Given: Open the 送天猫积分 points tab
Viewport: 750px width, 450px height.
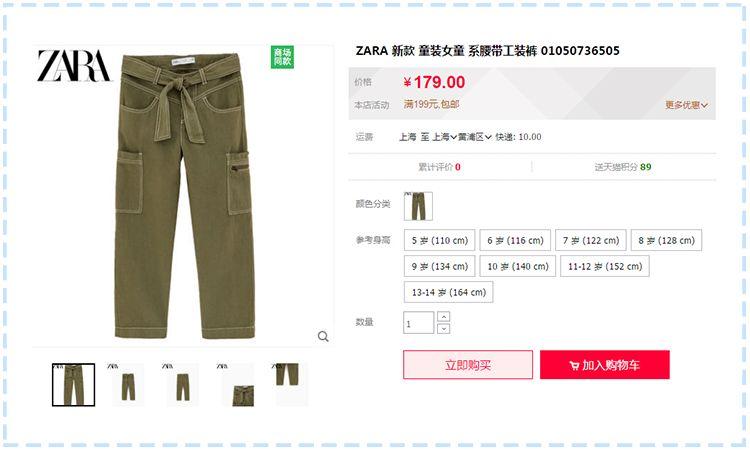Looking at the screenshot, I should (623, 167).
